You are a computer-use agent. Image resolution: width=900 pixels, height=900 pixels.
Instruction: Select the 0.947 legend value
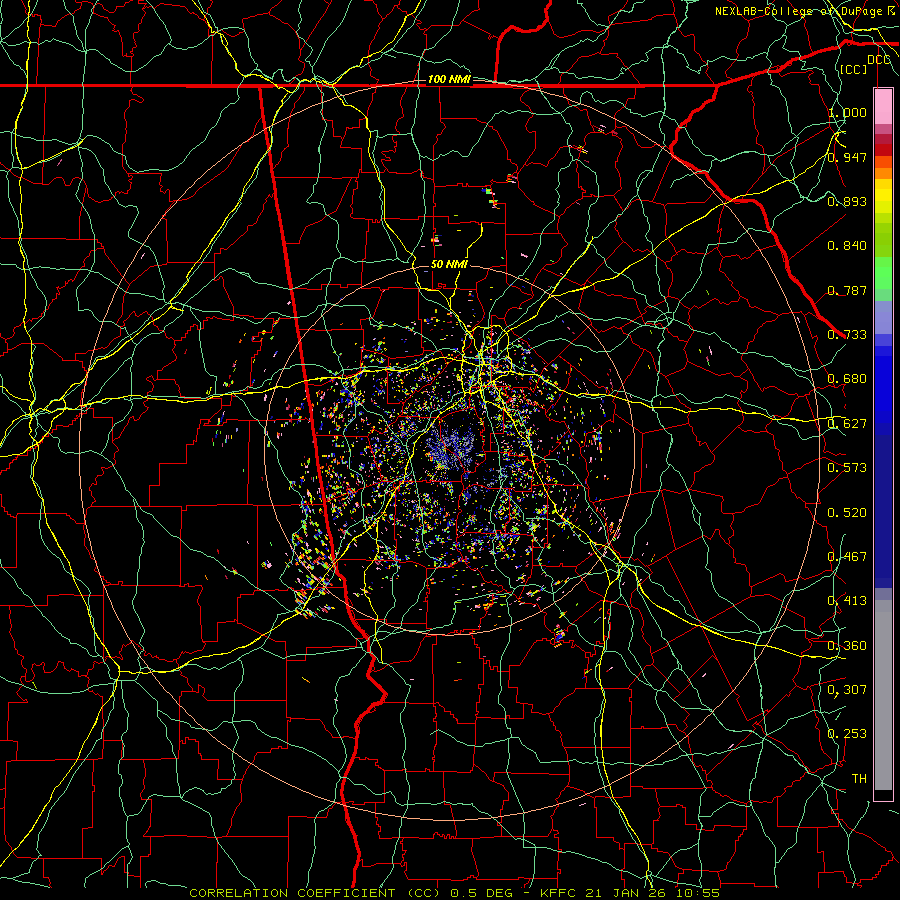[847, 157]
